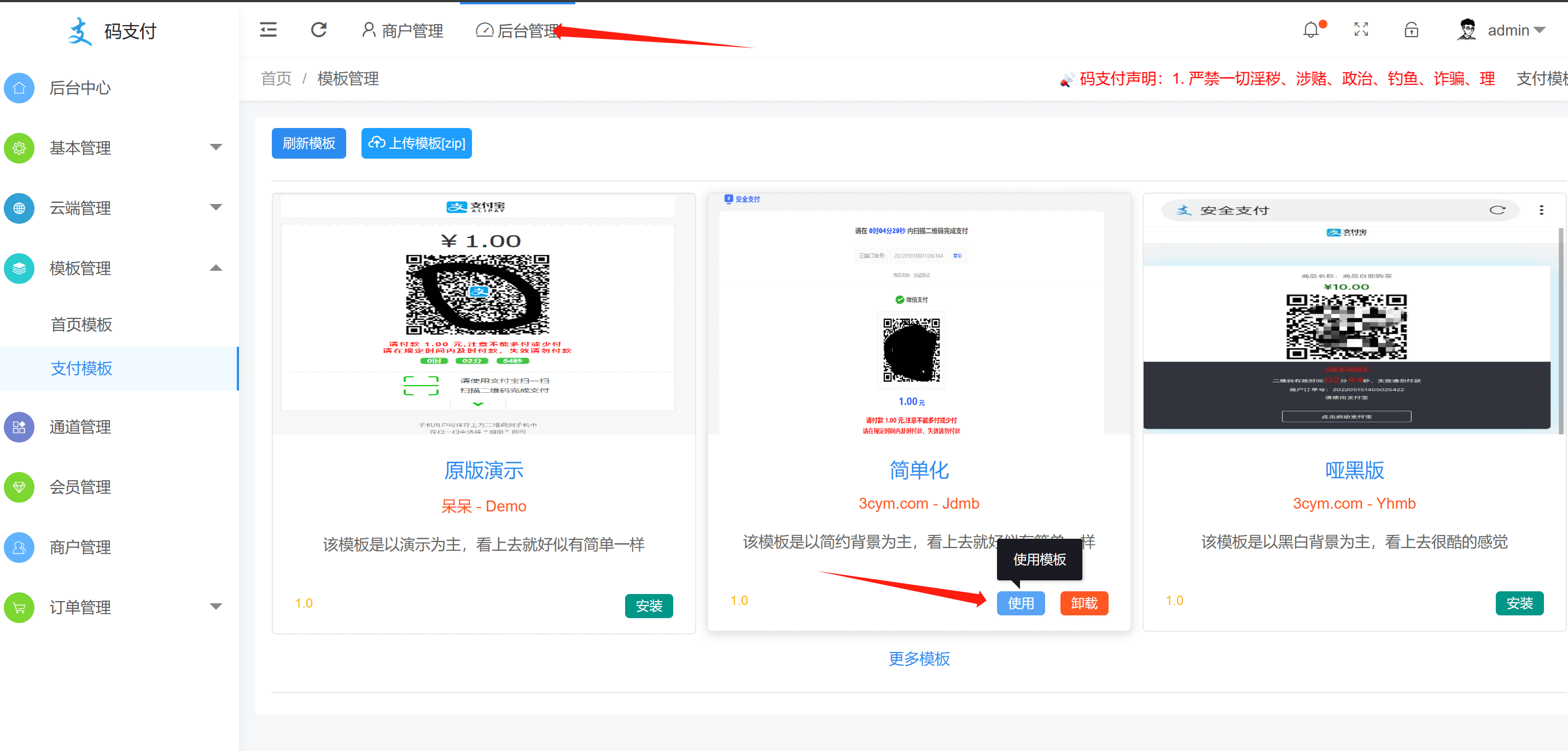The width and height of the screenshot is (1568, 751).
Task: Click the 上传模板[zip] button
Action: 416,143
